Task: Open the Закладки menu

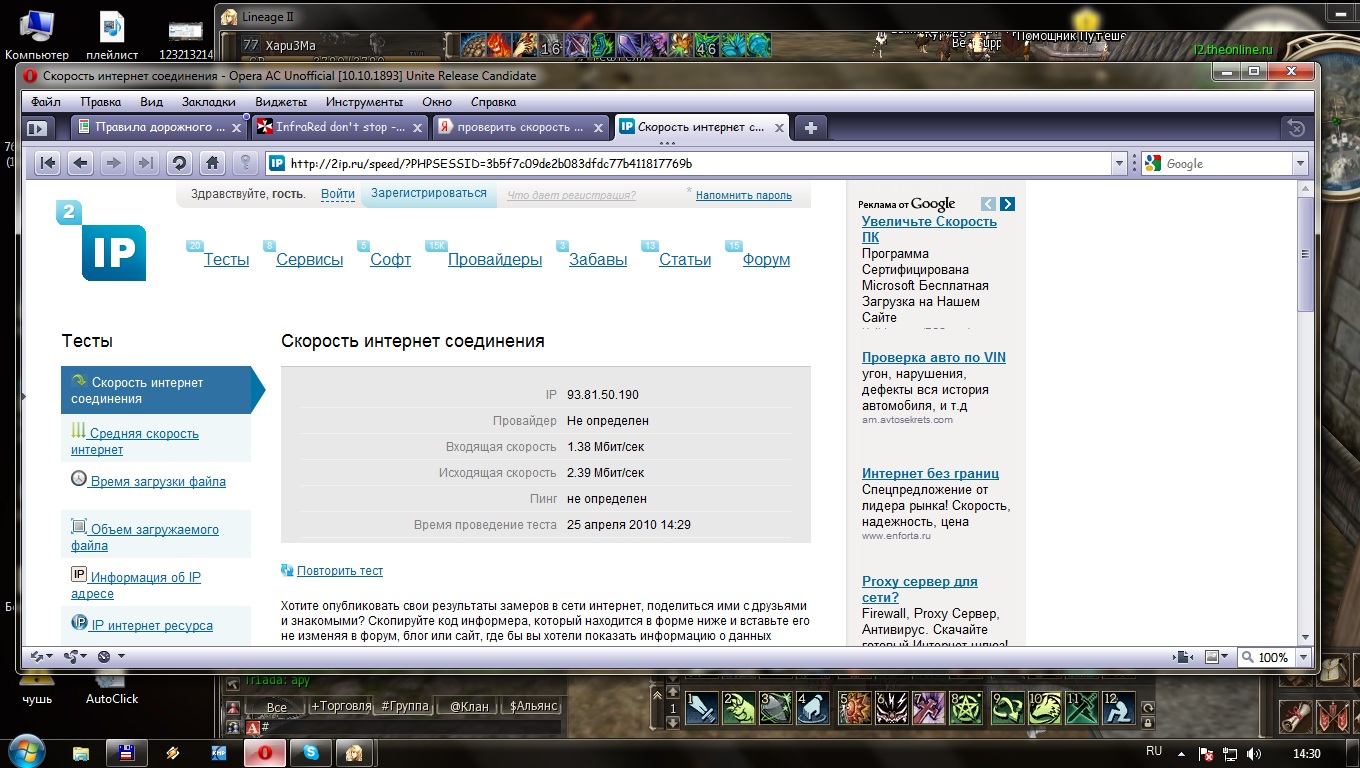Action: click(209, 101)
